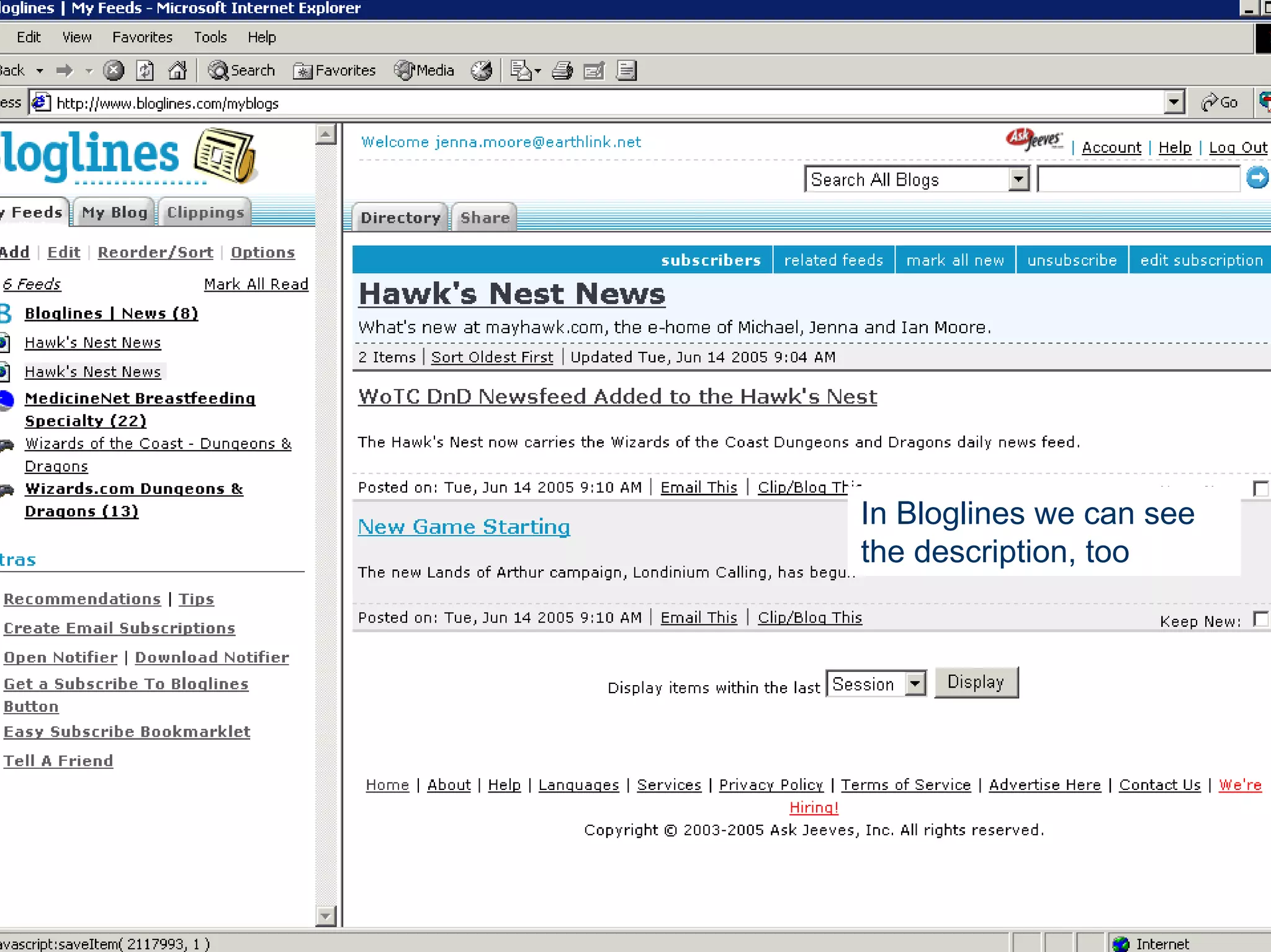
Task: Open the Tools menu
Action: click(x=210, y=37)
